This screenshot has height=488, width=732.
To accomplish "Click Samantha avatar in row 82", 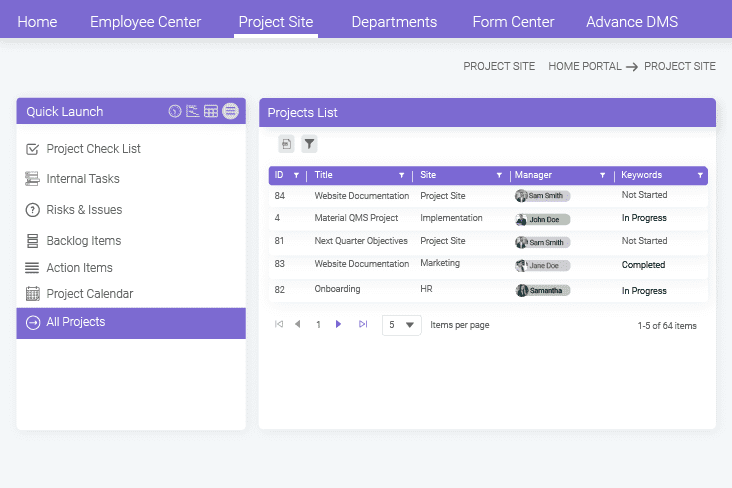I will (521, 290).
